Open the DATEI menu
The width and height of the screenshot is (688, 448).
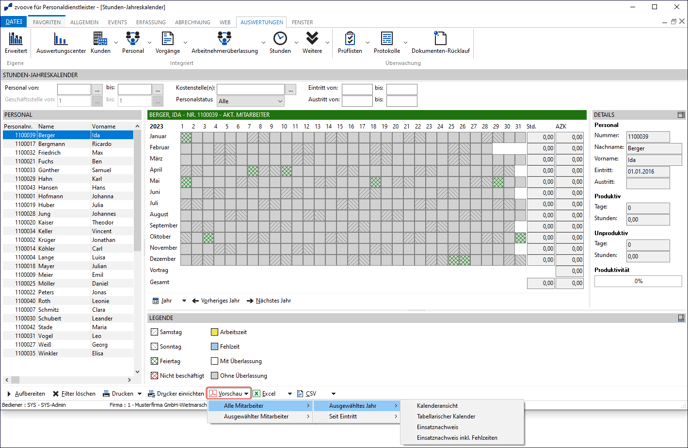coord(14,22)
